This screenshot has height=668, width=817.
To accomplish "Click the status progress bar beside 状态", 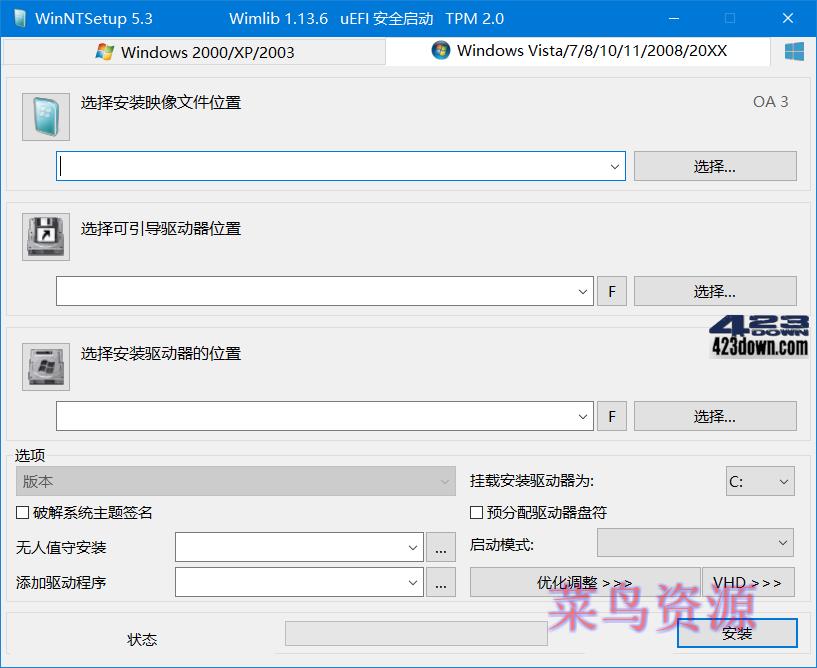I will point(414,633).
